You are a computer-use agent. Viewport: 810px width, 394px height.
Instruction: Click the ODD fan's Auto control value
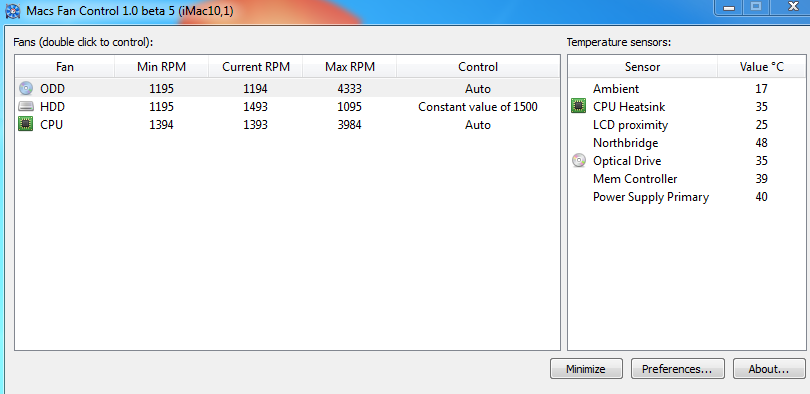tap(478, 89)
